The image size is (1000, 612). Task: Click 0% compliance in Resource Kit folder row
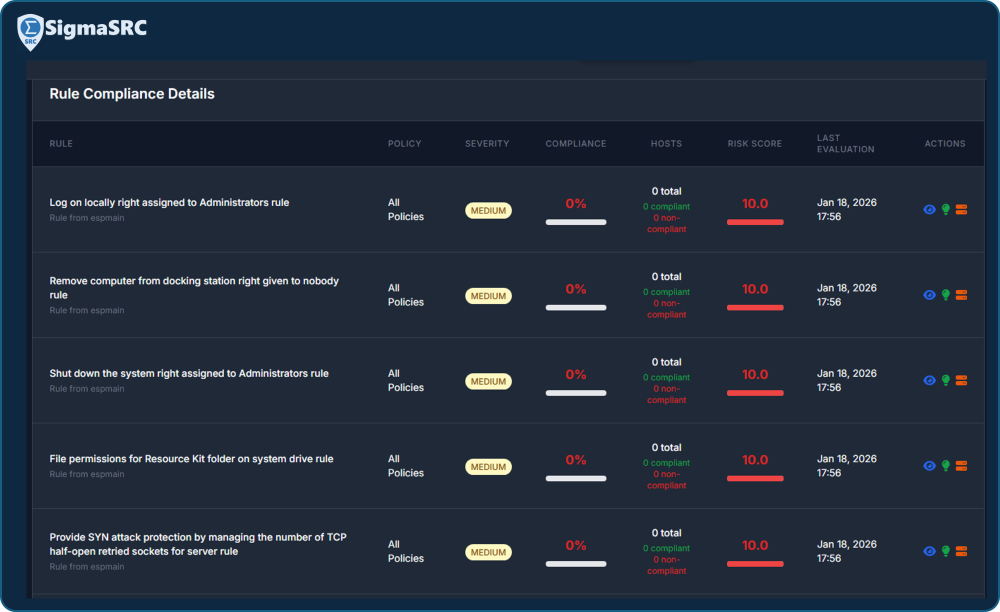[576, 460]
